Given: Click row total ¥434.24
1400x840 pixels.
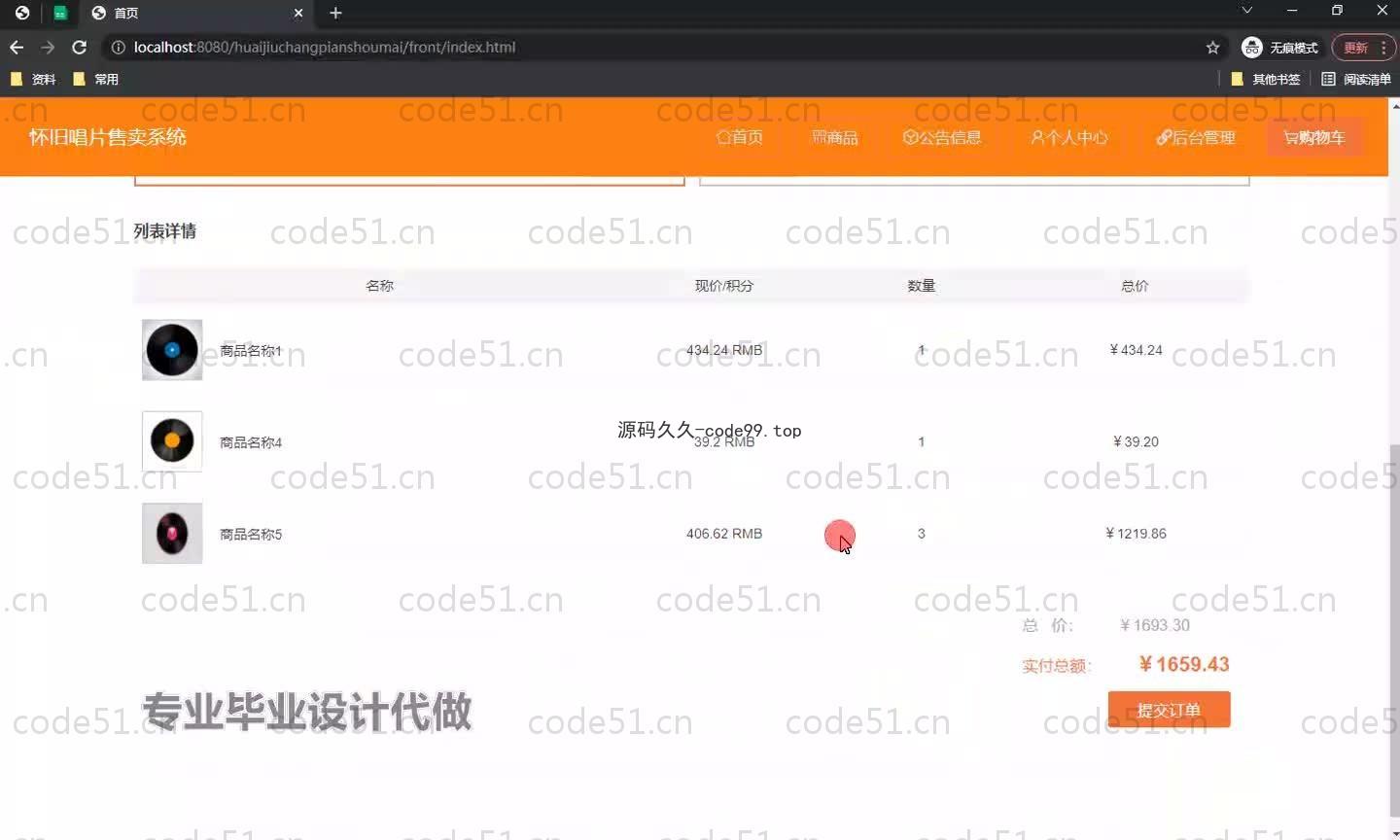Looking at the screenshot, I should click(1136, 350).
